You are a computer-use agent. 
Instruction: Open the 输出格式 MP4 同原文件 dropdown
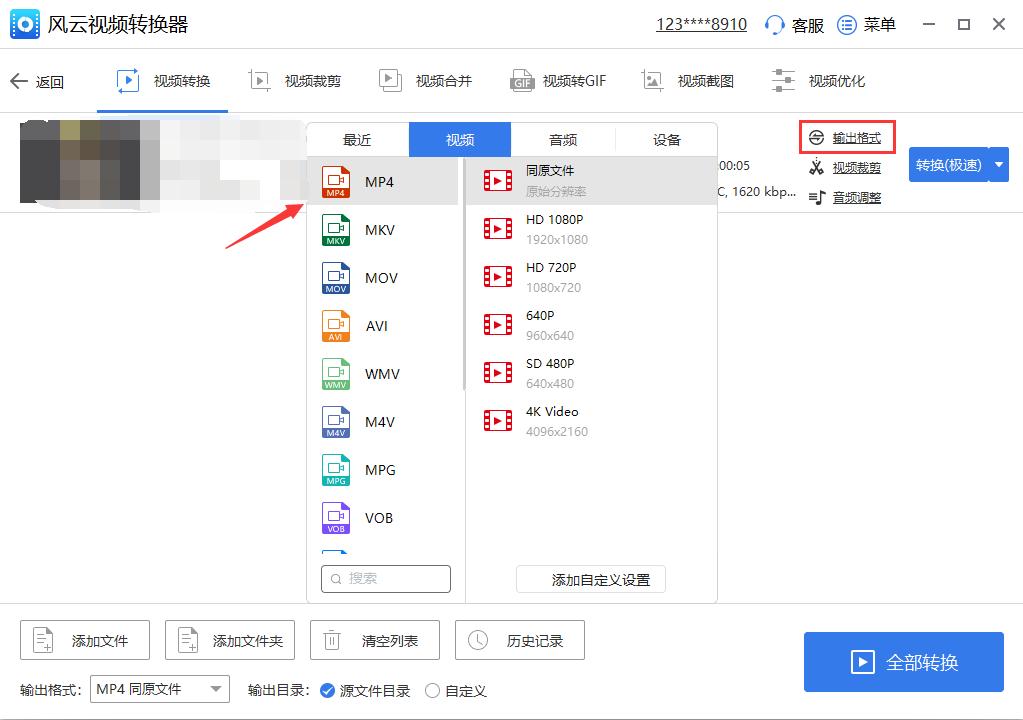coord(160,689)
